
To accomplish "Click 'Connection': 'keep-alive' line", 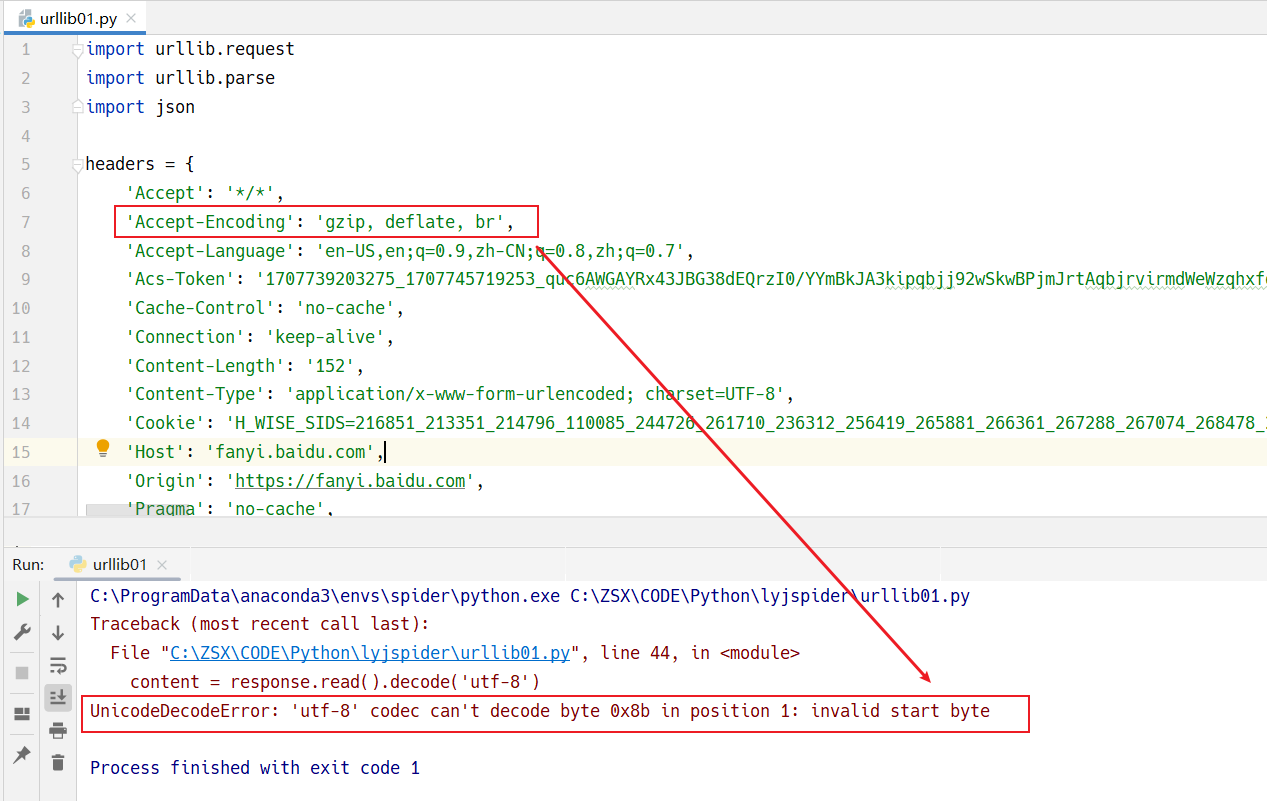I will coord(260,337).
